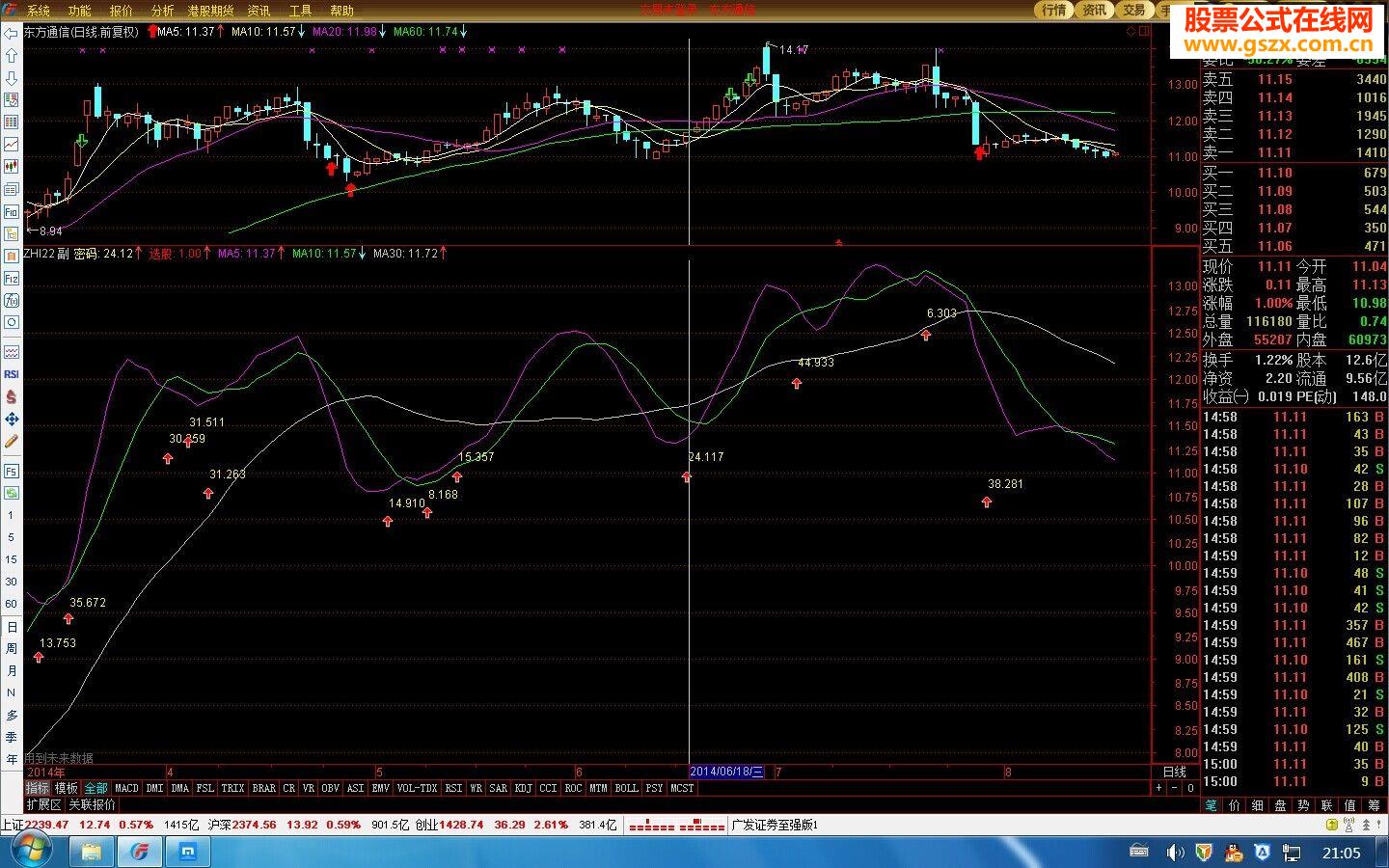The image size is (1389, 868).
Task: Open the Windows Start button
Action: pos(32,851)
